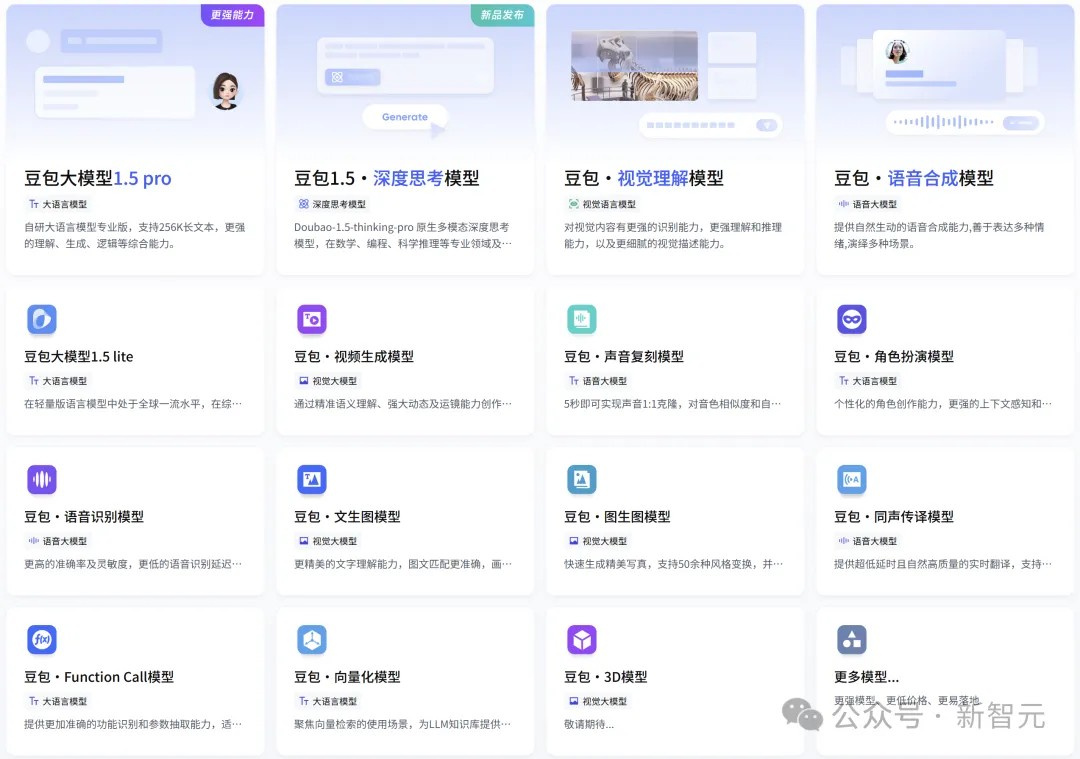Select 豆包·语音识别模型 title

(84, 517)
